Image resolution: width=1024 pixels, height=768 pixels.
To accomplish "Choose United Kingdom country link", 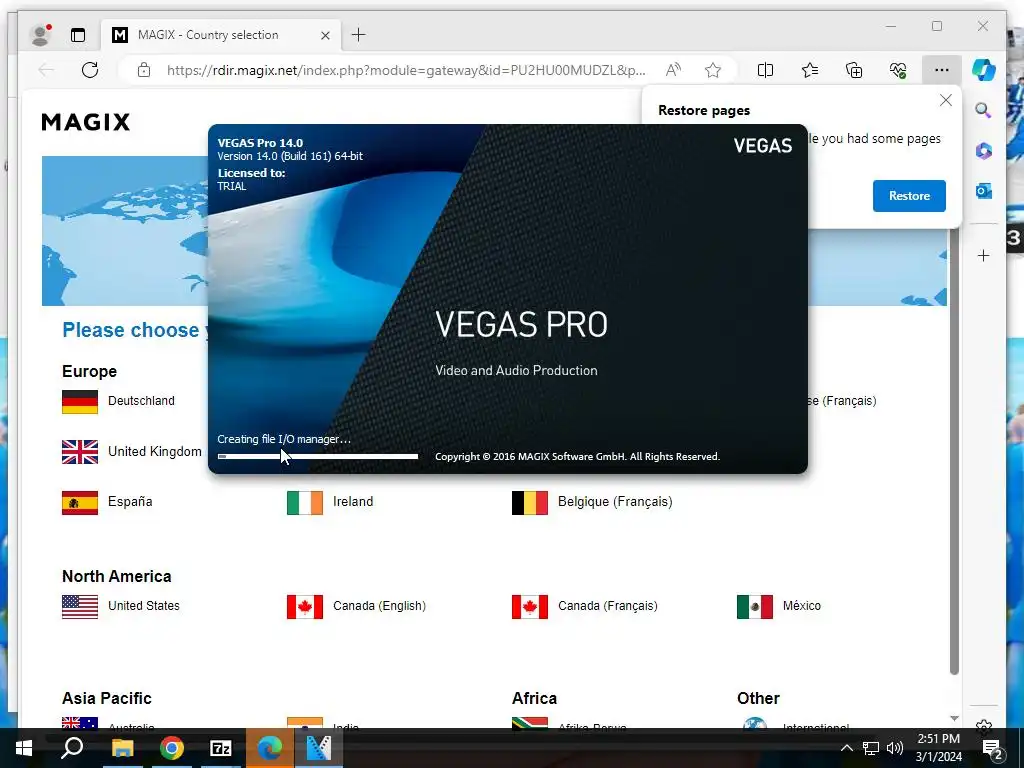I will (155, 451).
